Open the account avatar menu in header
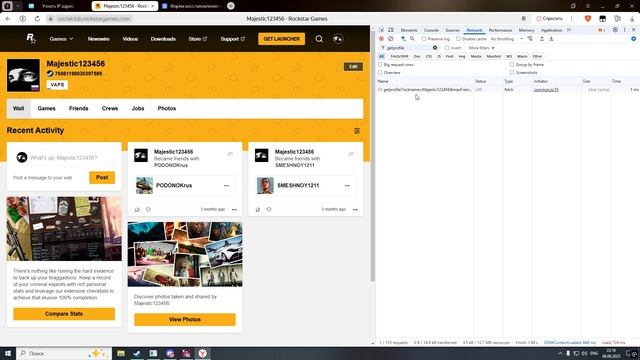The height and width of the screenshot is (360, 640). click(x=338, y=39)
